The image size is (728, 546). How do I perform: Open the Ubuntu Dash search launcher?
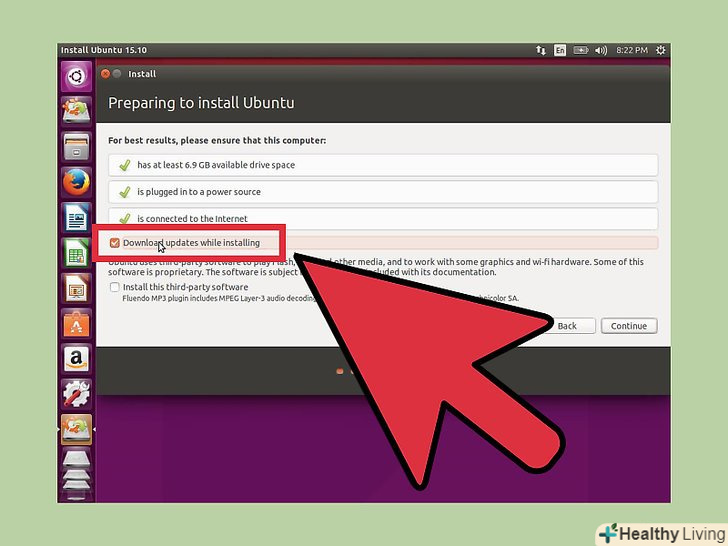click(x=76, y=77)
